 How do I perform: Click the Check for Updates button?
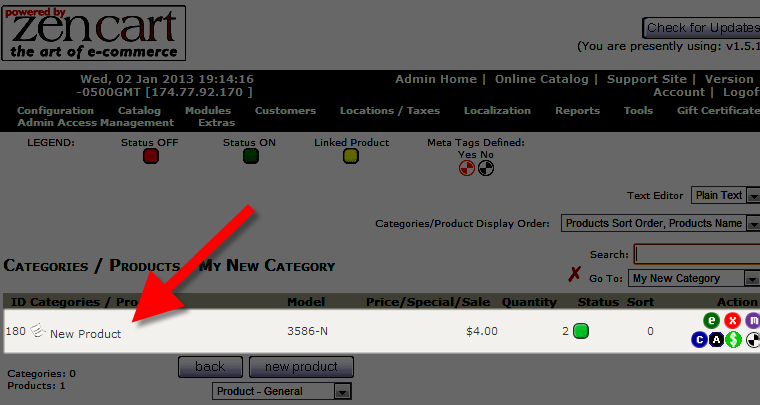pos(700,28)
